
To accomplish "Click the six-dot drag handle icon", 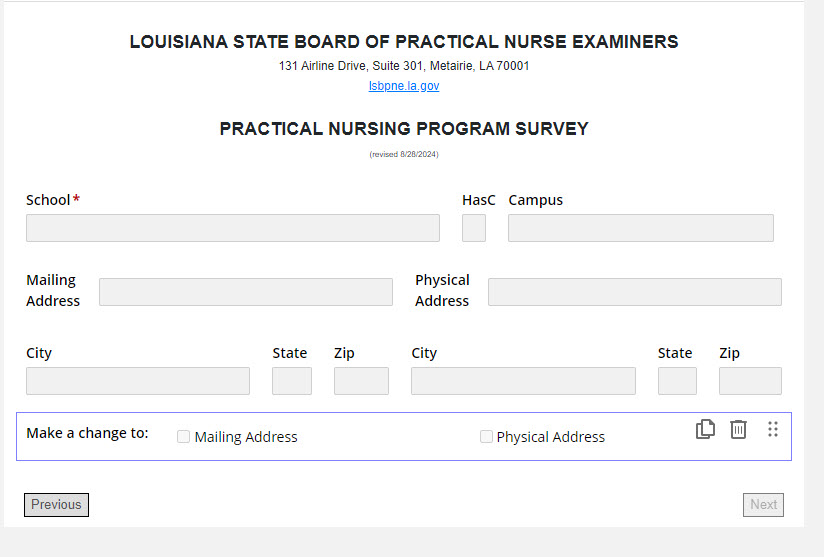I will pos(773,429).
